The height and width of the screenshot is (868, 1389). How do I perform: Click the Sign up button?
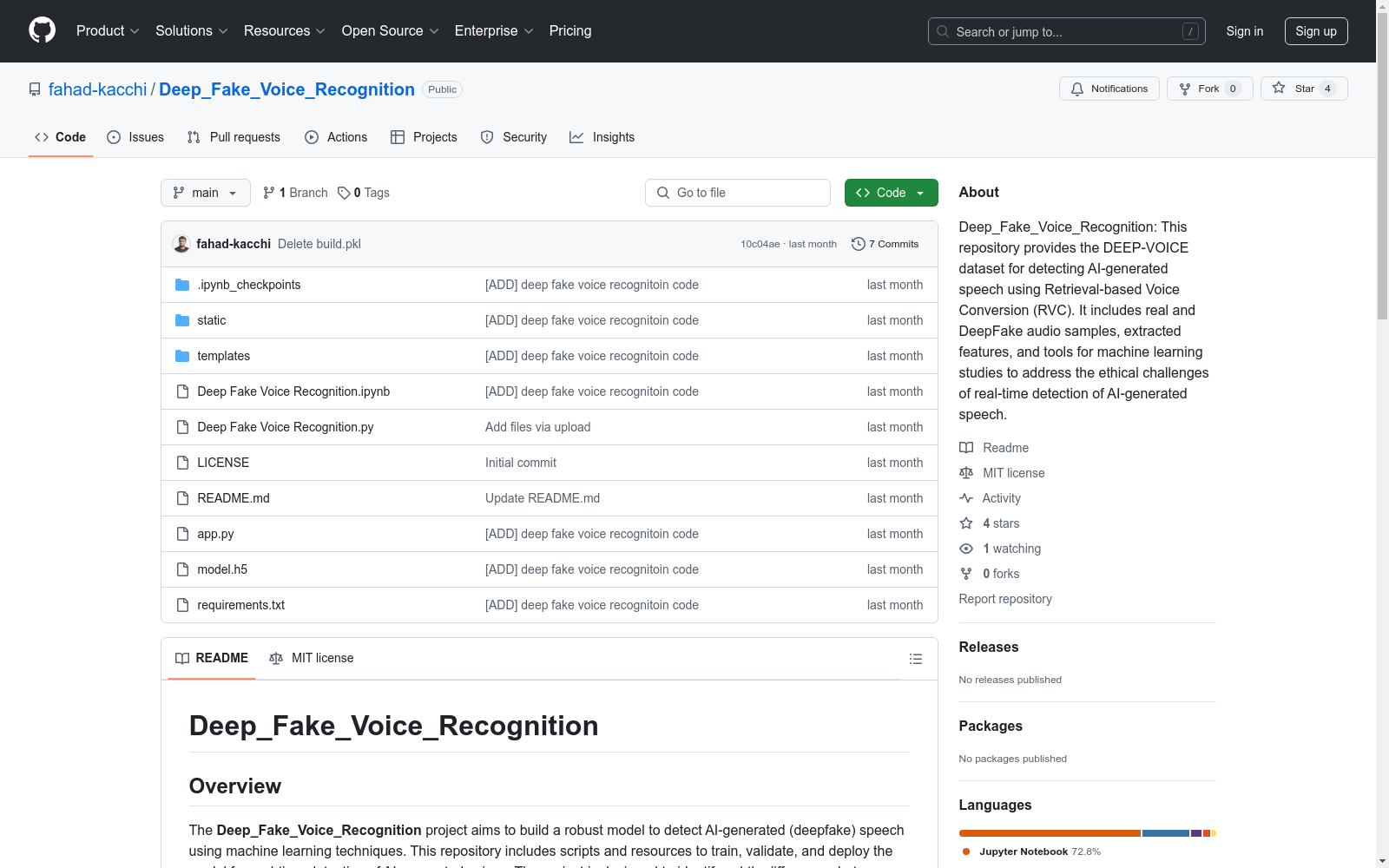coord(1316,31)
